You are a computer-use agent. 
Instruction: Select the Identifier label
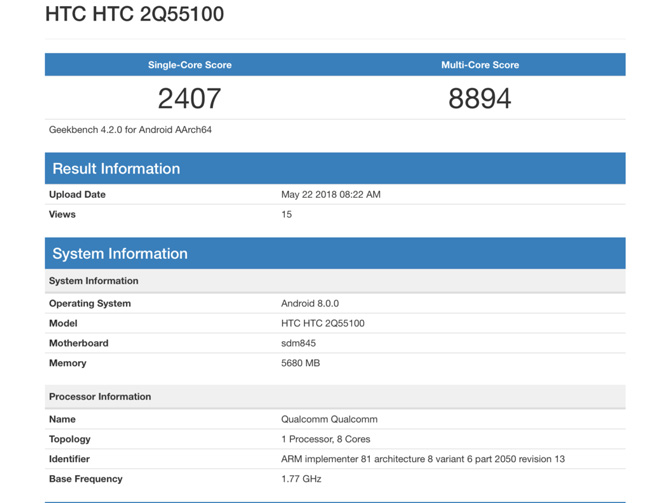coord(69,459)
